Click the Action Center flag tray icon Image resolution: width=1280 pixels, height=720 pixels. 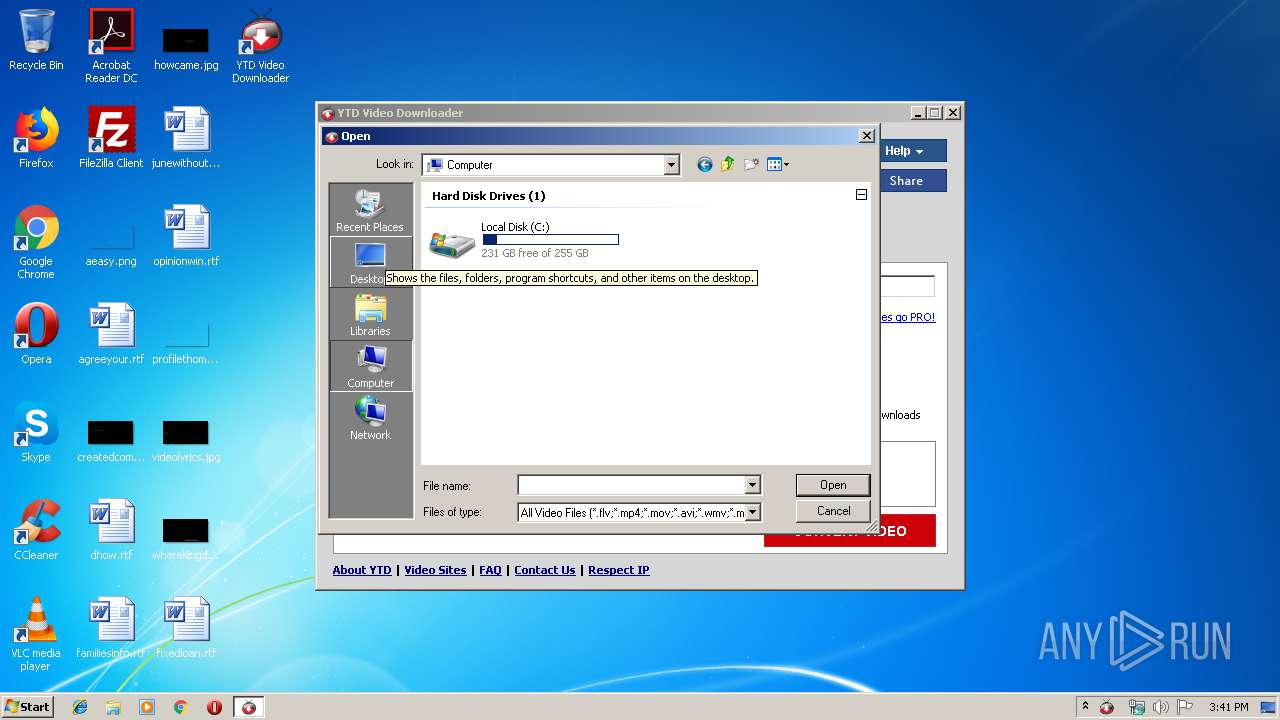click(x=1185, y=707)
